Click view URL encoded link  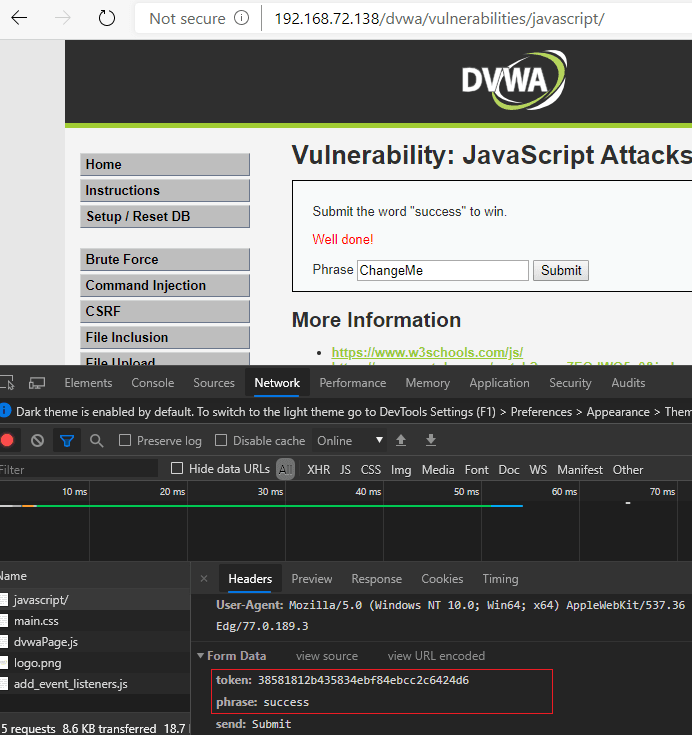436,656
